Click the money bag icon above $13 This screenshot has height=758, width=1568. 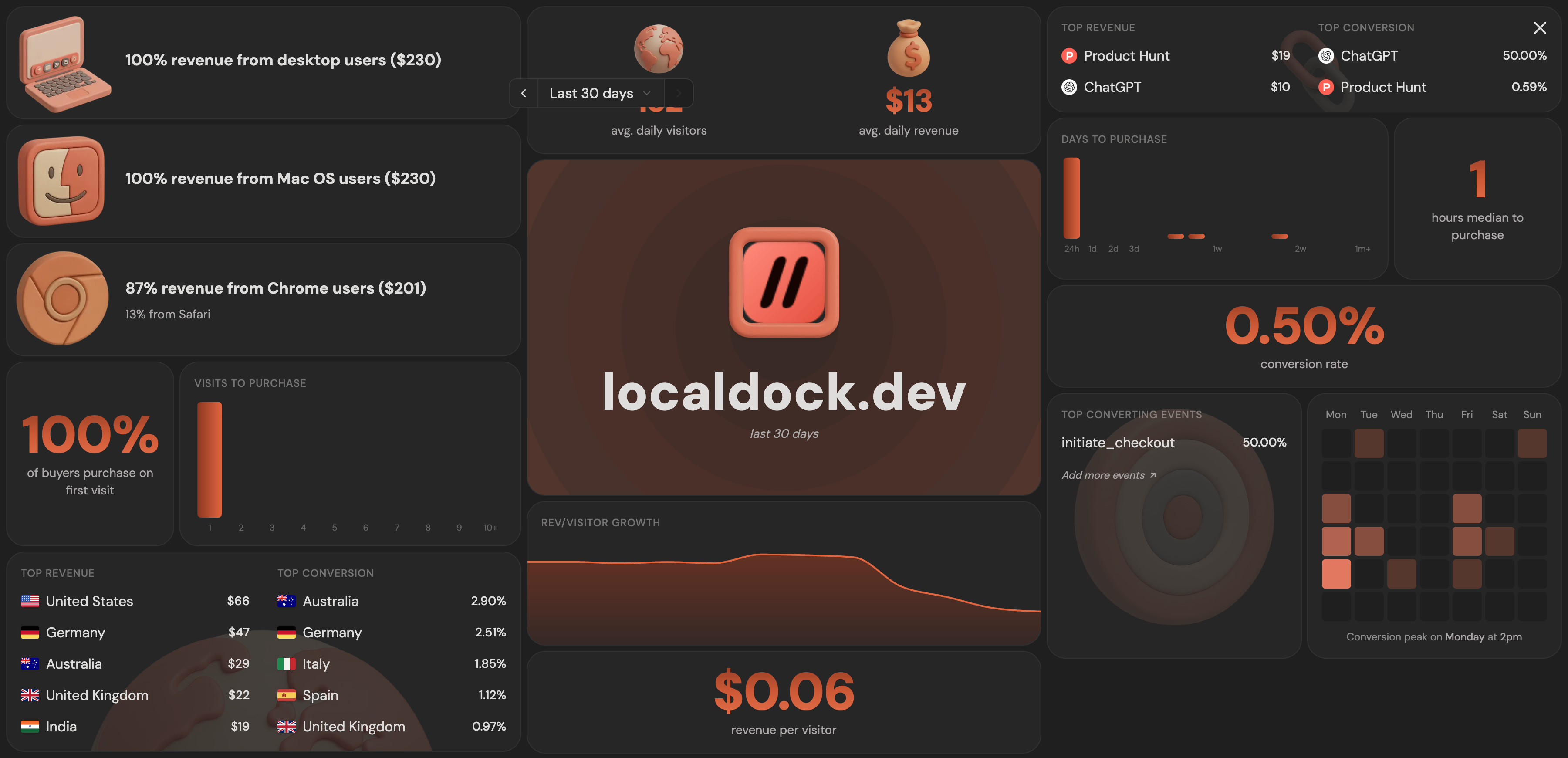pyautogui.click(x=908, y=49)
